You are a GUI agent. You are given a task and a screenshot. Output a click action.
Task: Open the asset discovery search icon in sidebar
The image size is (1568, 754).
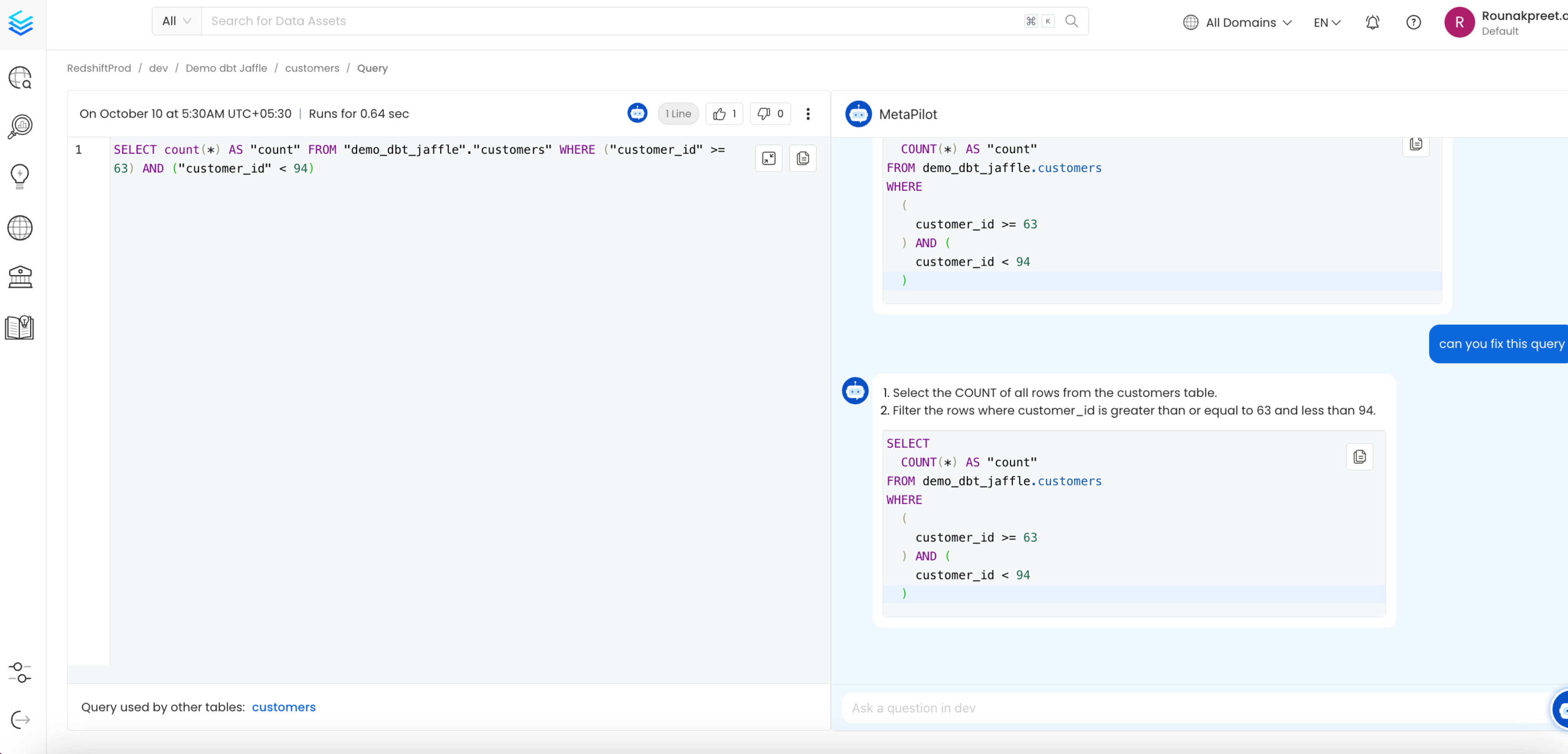pyautogui.click(x=20, y=77)
